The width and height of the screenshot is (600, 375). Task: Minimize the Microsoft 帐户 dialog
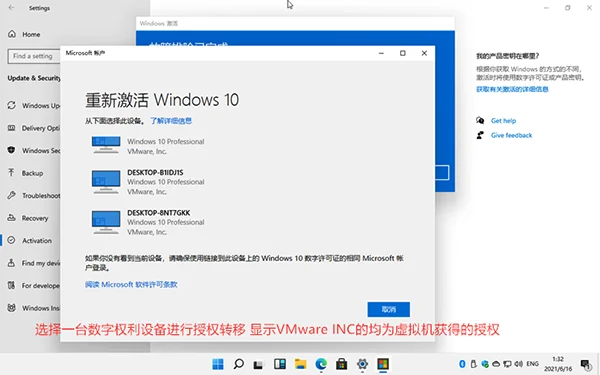click(381, 53)
